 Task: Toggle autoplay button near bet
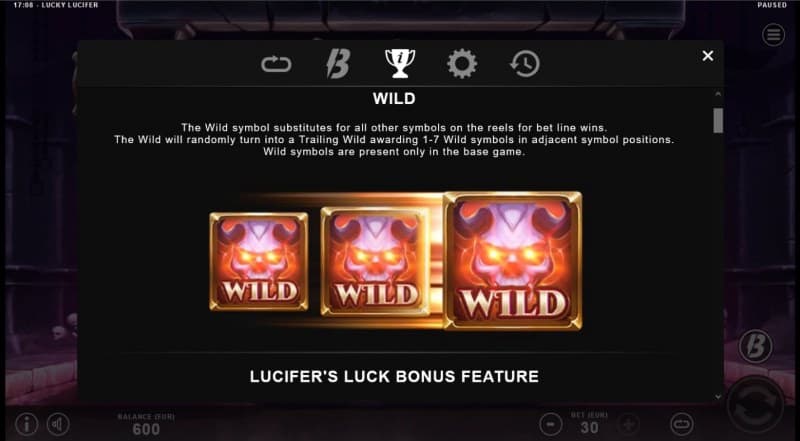[x=682, y=424]
